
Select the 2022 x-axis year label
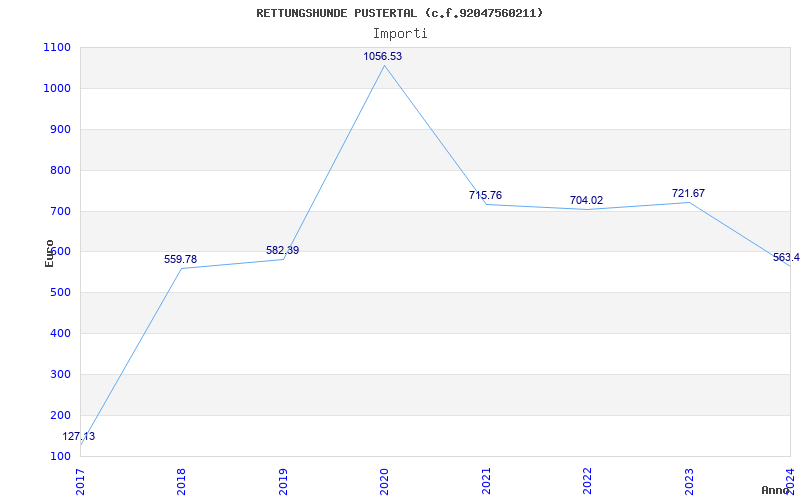587,481
